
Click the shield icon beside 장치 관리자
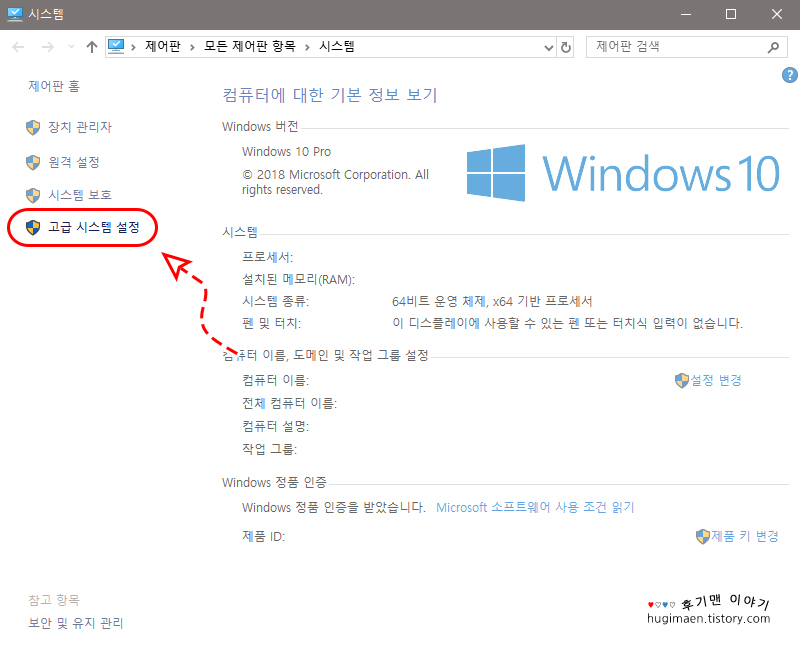point(33,127)
